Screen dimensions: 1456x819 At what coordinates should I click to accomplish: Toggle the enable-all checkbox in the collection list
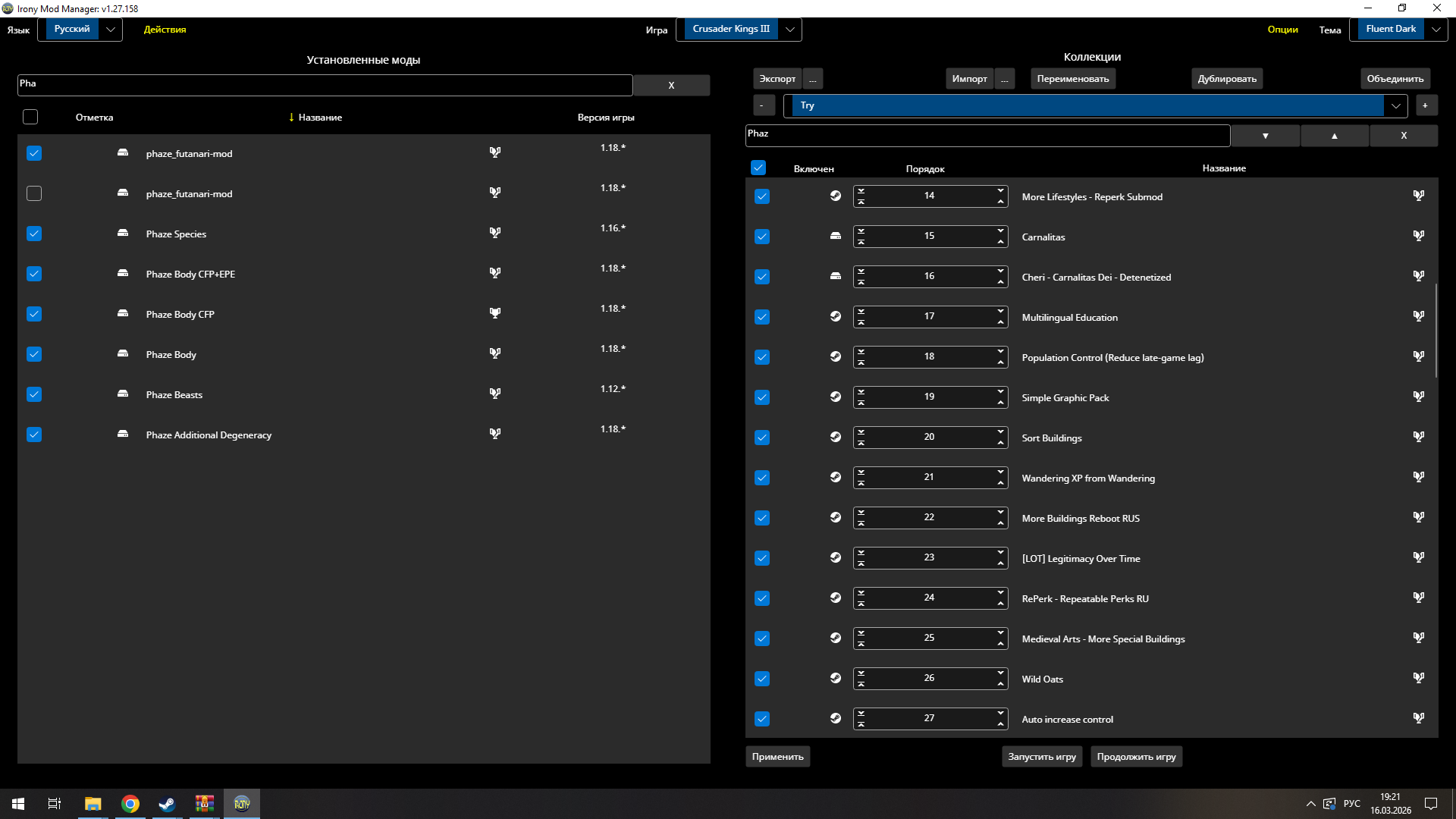[x=758, y=168]
